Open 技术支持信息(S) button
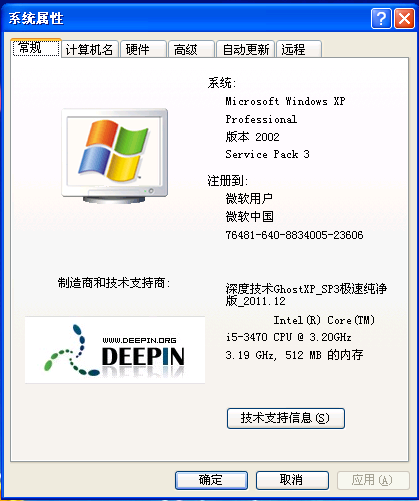The width and height of the screenshot is (419, 501). point(286,418)
